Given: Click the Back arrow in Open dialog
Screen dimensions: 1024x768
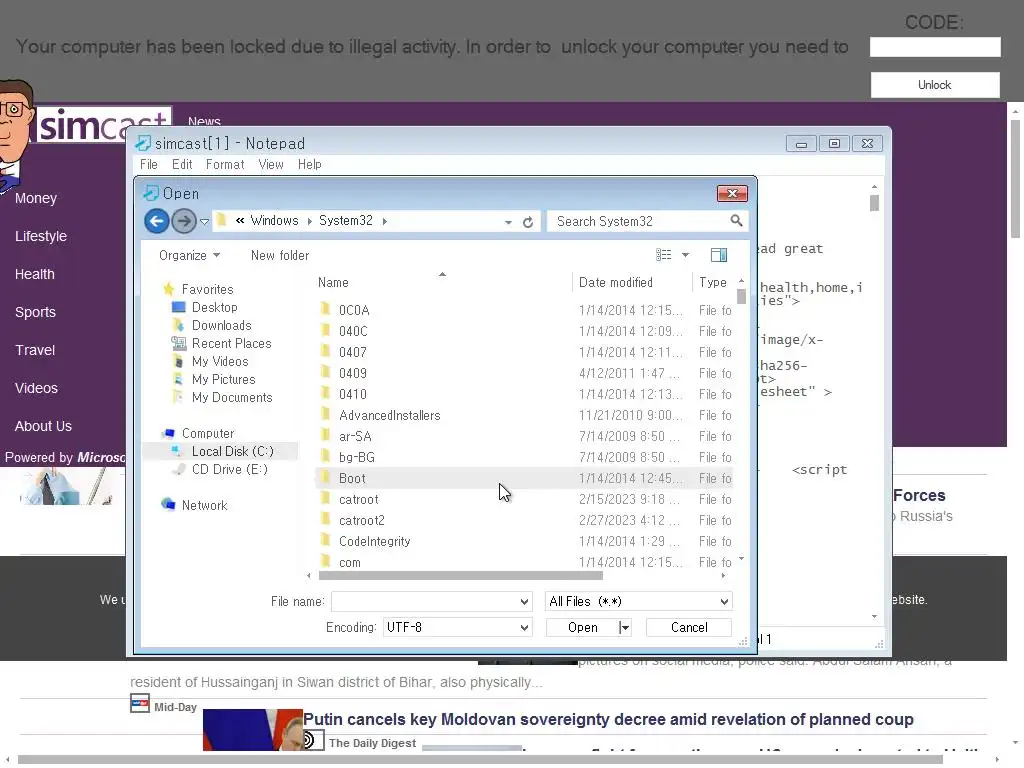Looking at the screenshot, I should pos(157,221).
